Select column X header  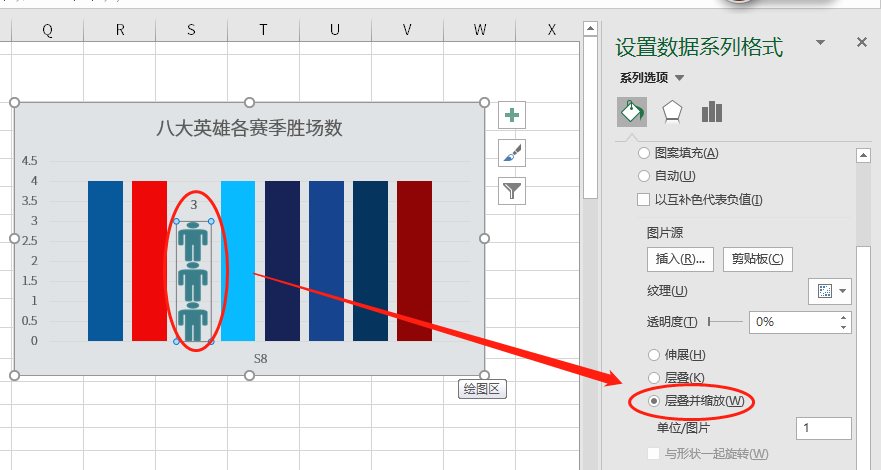[x=551, y=30]
